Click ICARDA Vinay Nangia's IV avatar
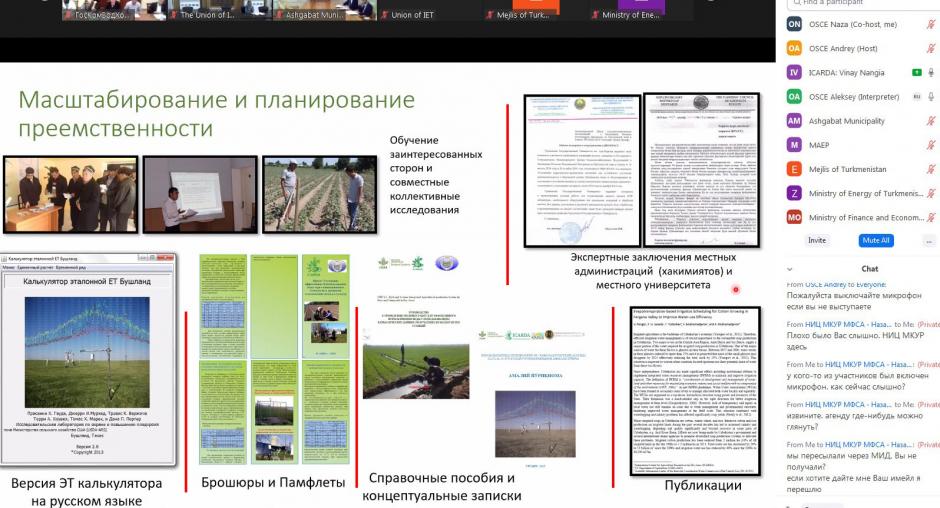The height and width of the screenshot is (508, 940). [x=794, y=73]
